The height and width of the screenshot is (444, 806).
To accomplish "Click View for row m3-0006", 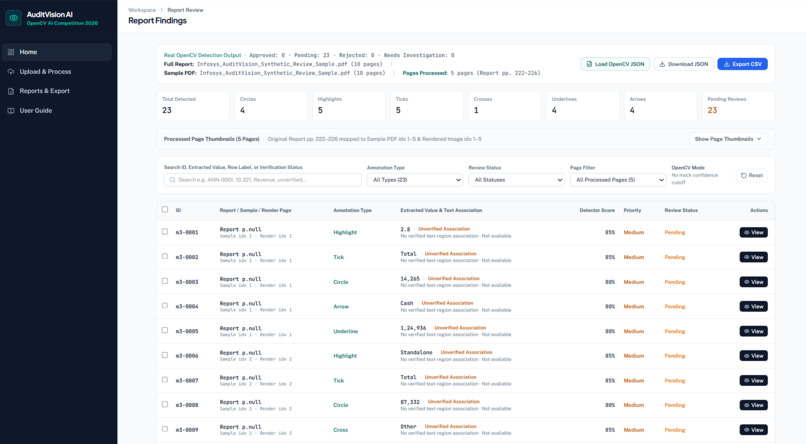I will [754, 356].
